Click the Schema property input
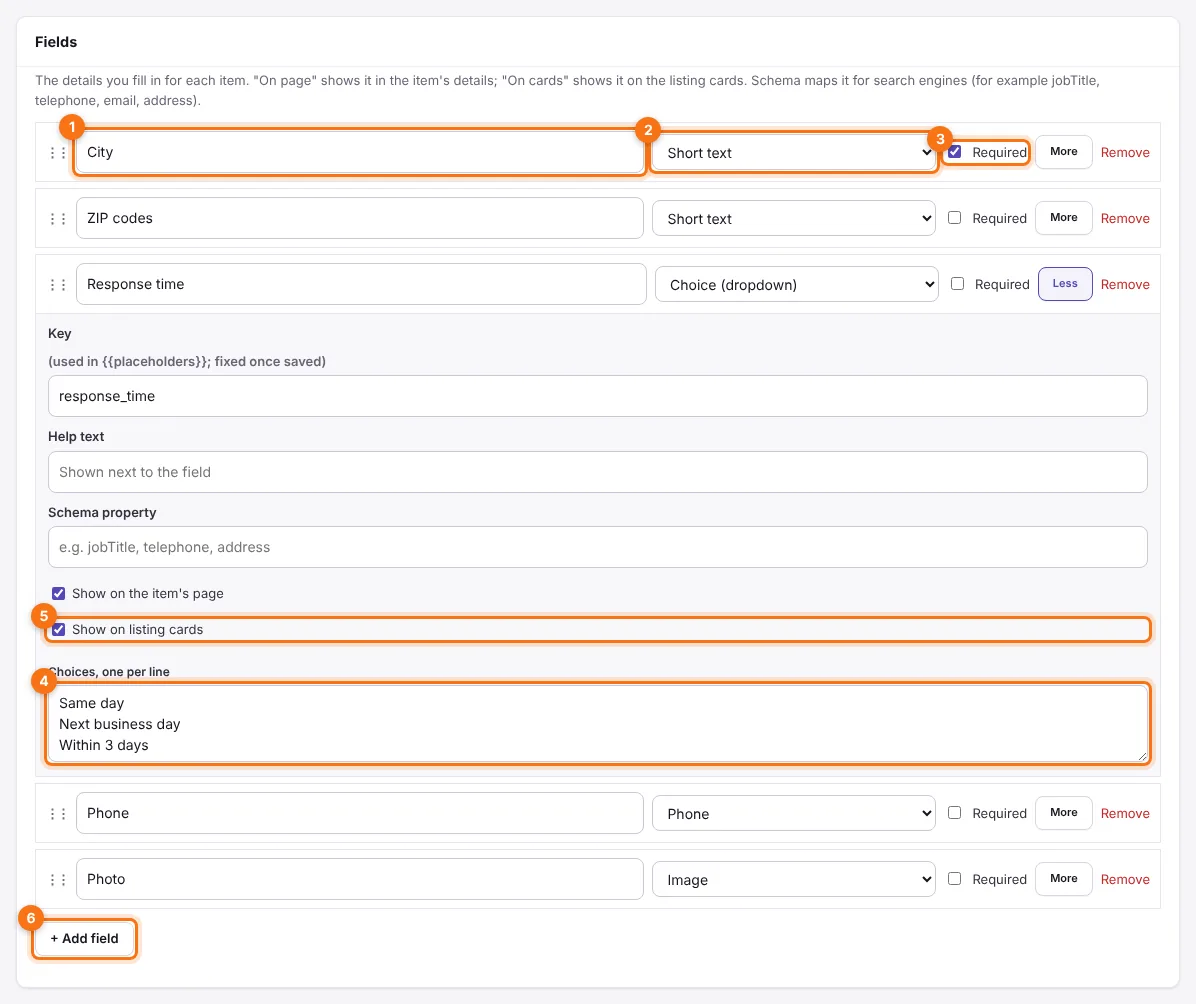The width and height of the screenshot is (1196, 1004). 597,547
